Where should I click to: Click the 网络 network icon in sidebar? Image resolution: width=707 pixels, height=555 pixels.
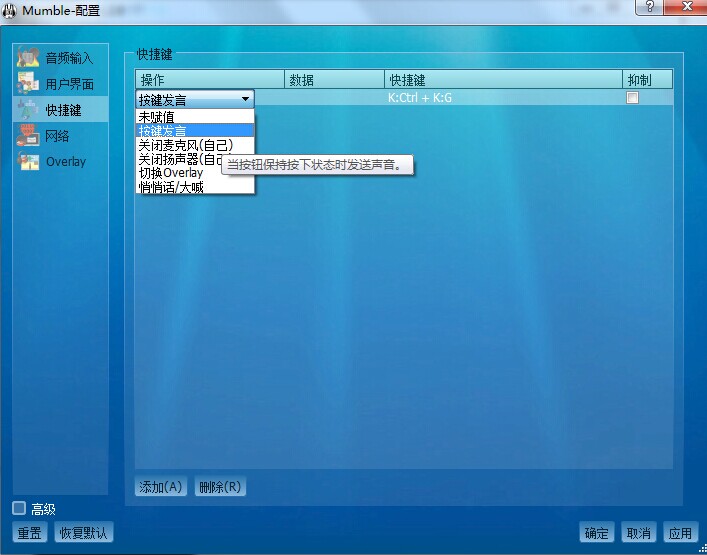[28, 135]
